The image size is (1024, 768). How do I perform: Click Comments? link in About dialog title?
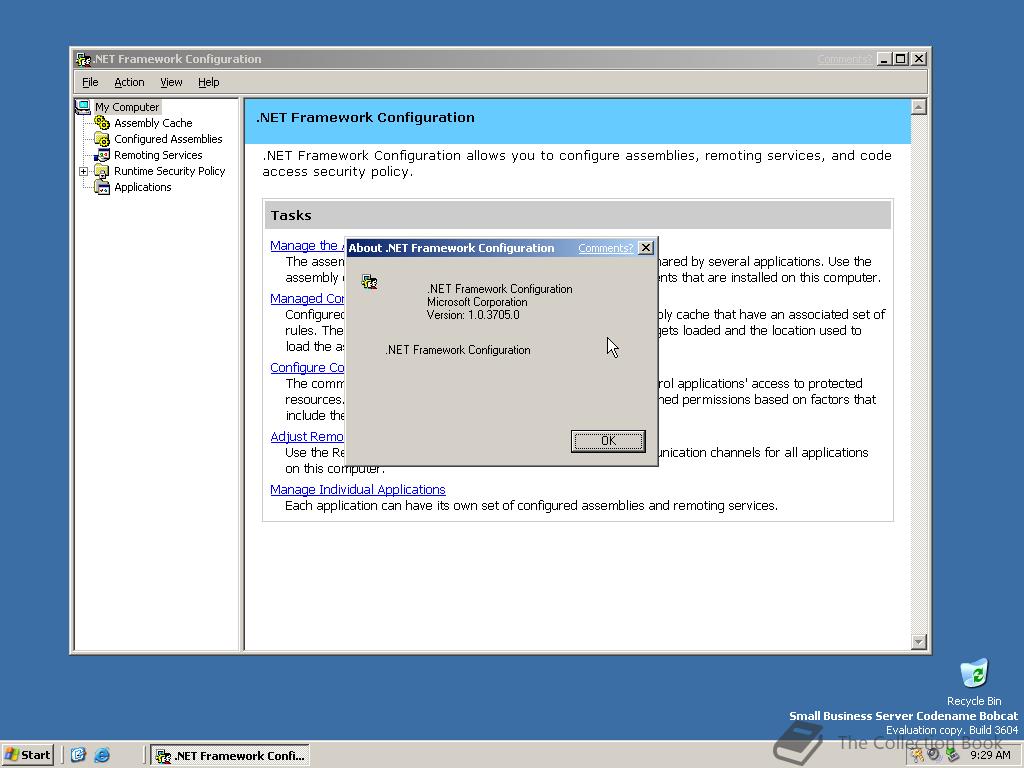pos(605,248)
